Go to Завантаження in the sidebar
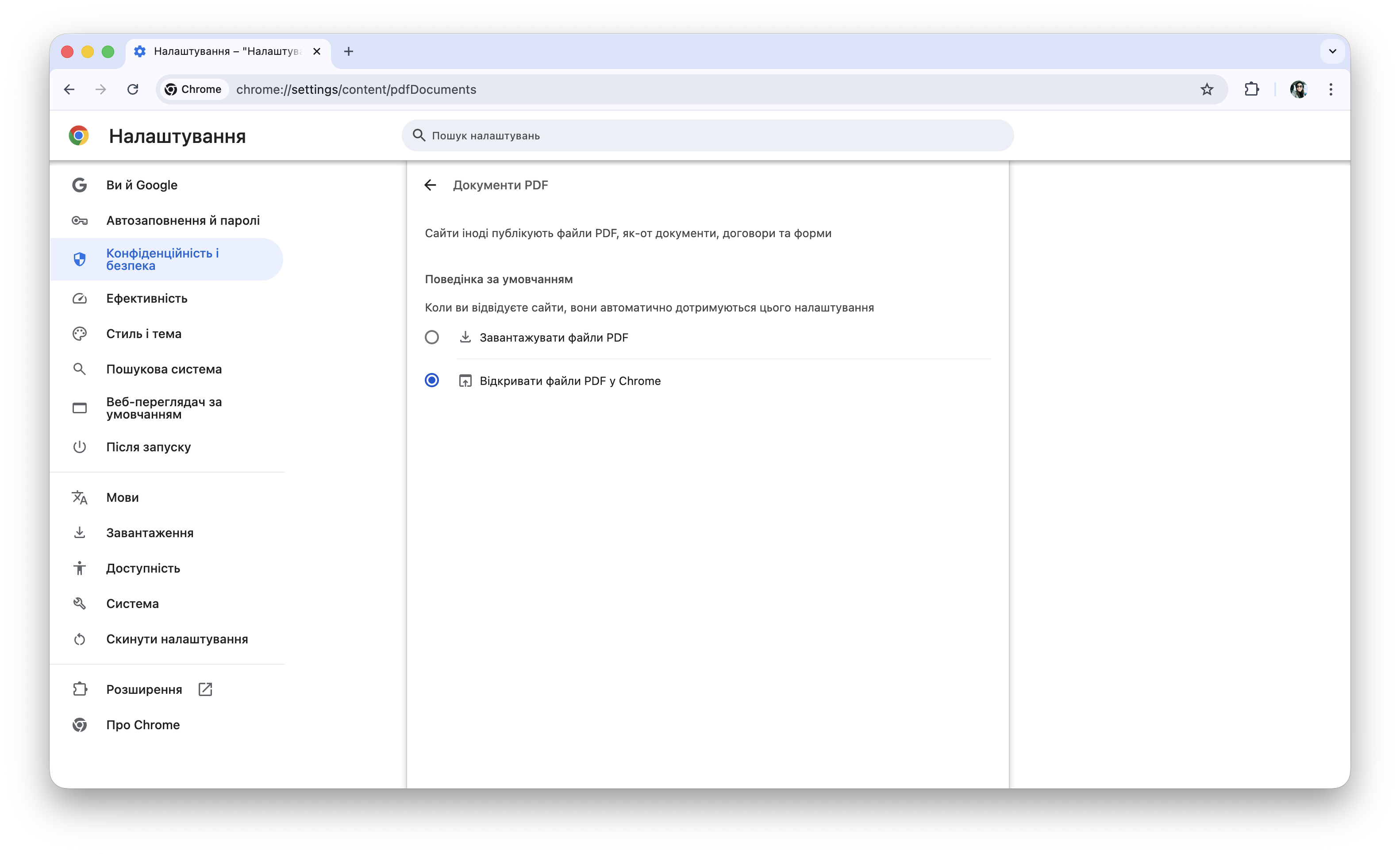 (150, 533)
